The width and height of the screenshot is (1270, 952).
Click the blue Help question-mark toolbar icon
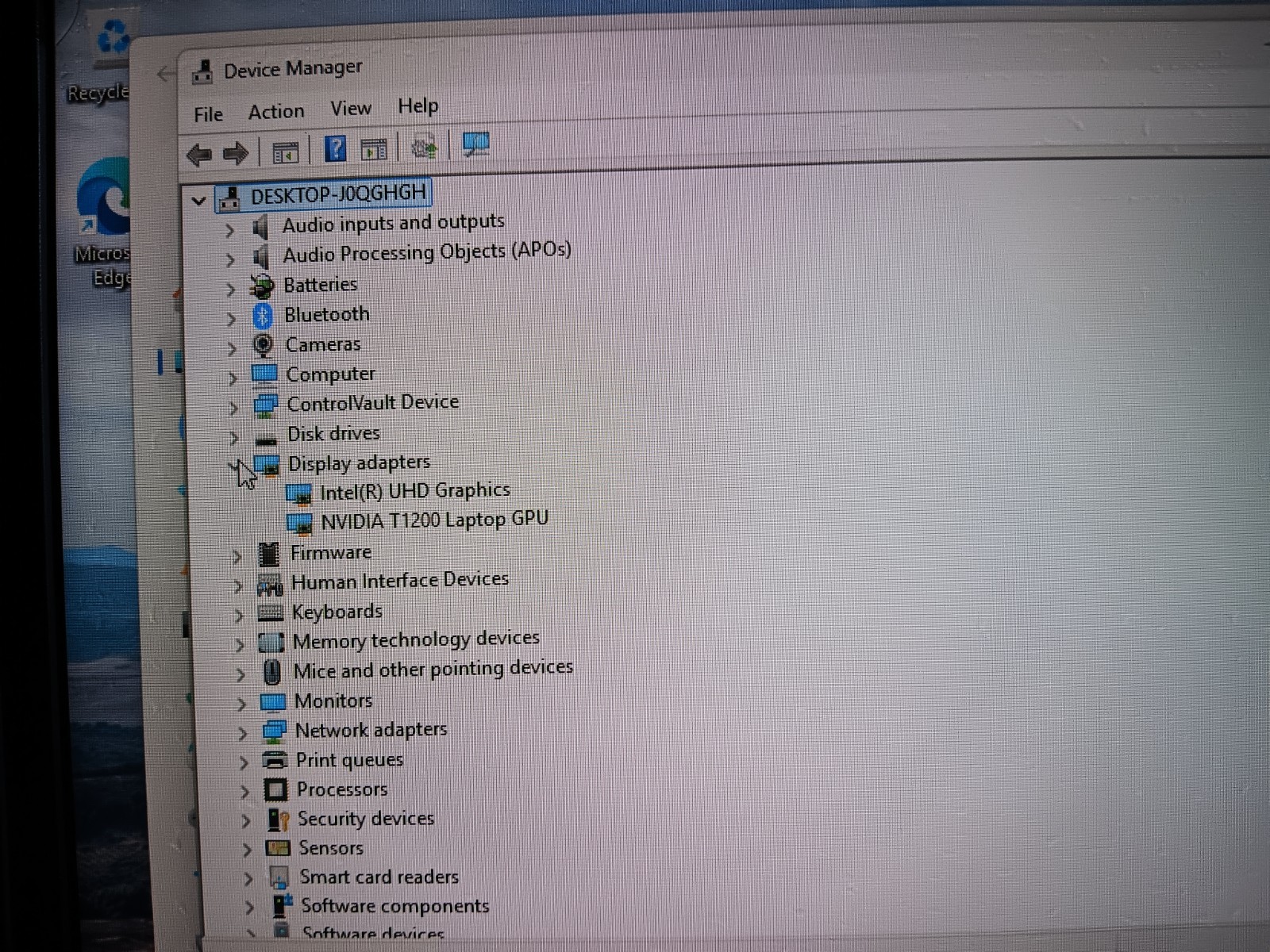click(x=336, y=148)
